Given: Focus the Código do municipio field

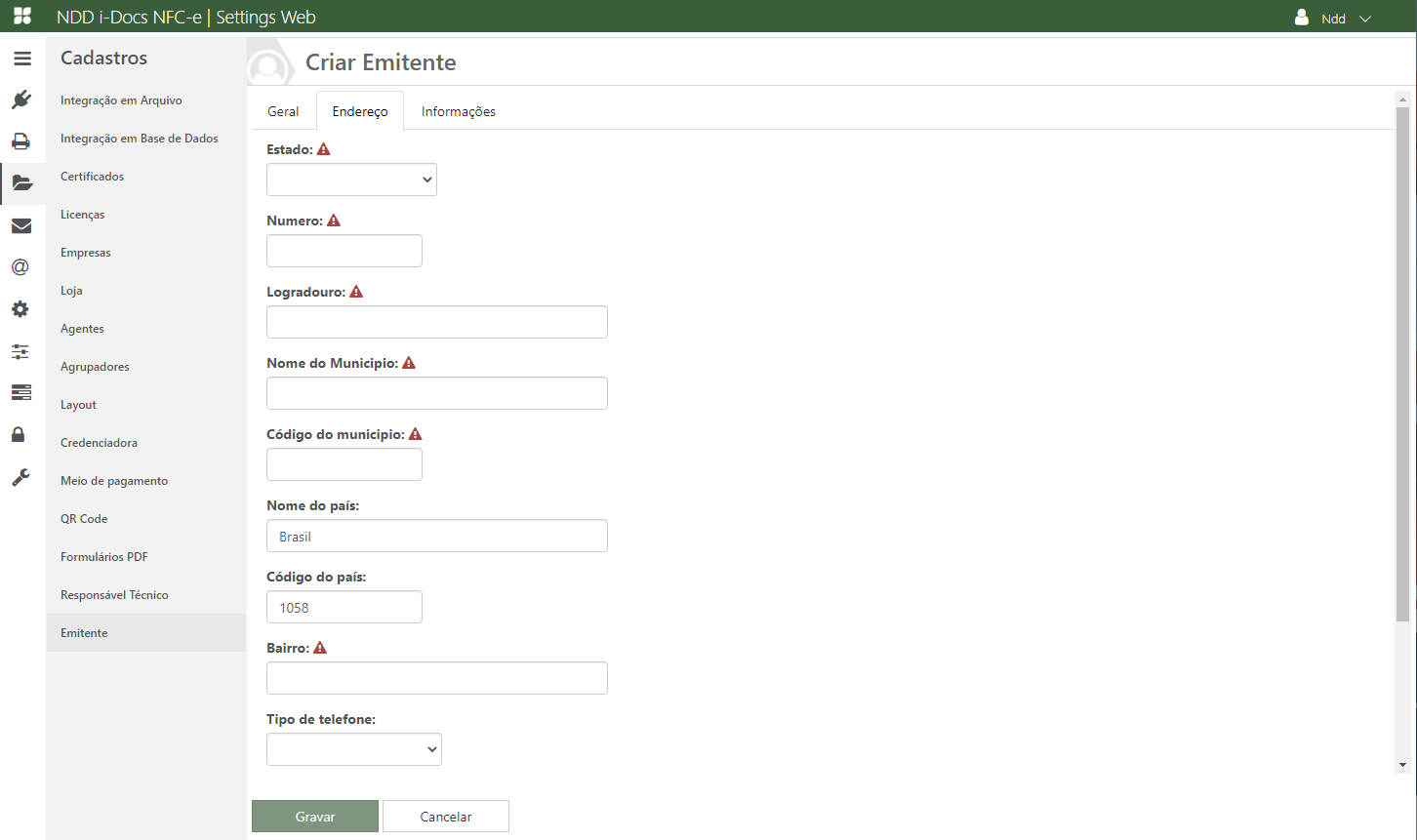Looking at the screenshot, I should point(344,464).
